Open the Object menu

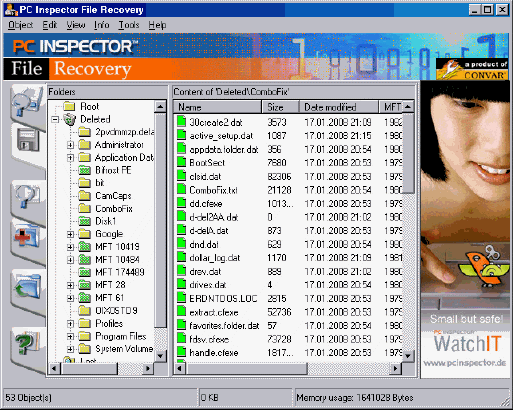20,25
